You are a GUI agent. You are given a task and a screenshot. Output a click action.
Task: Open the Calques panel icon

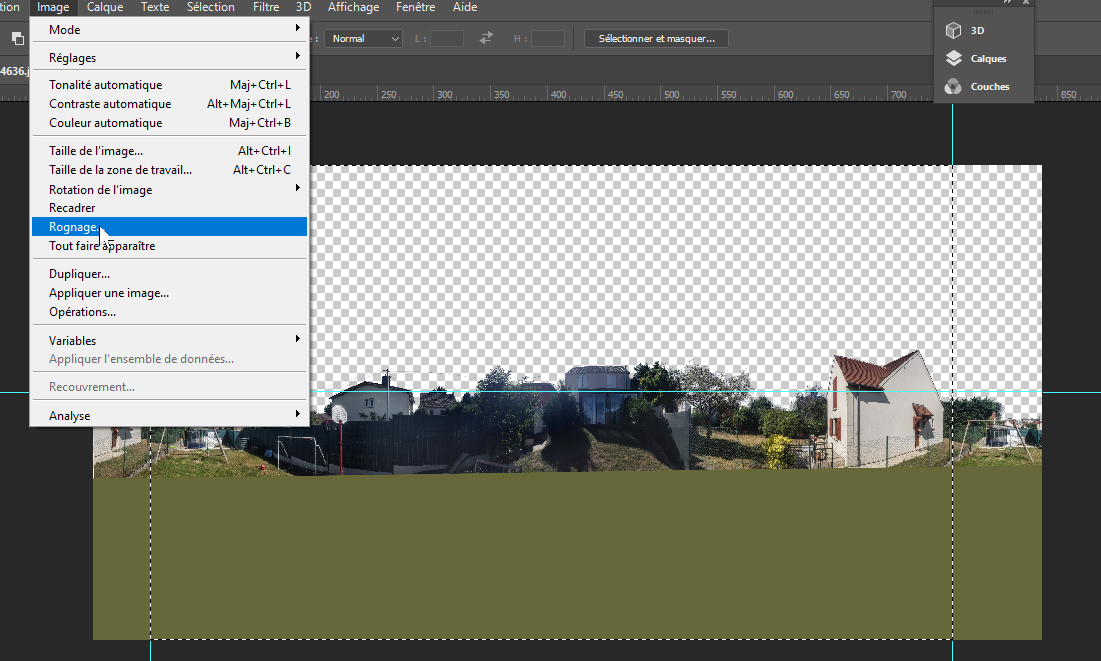point(954,59)
